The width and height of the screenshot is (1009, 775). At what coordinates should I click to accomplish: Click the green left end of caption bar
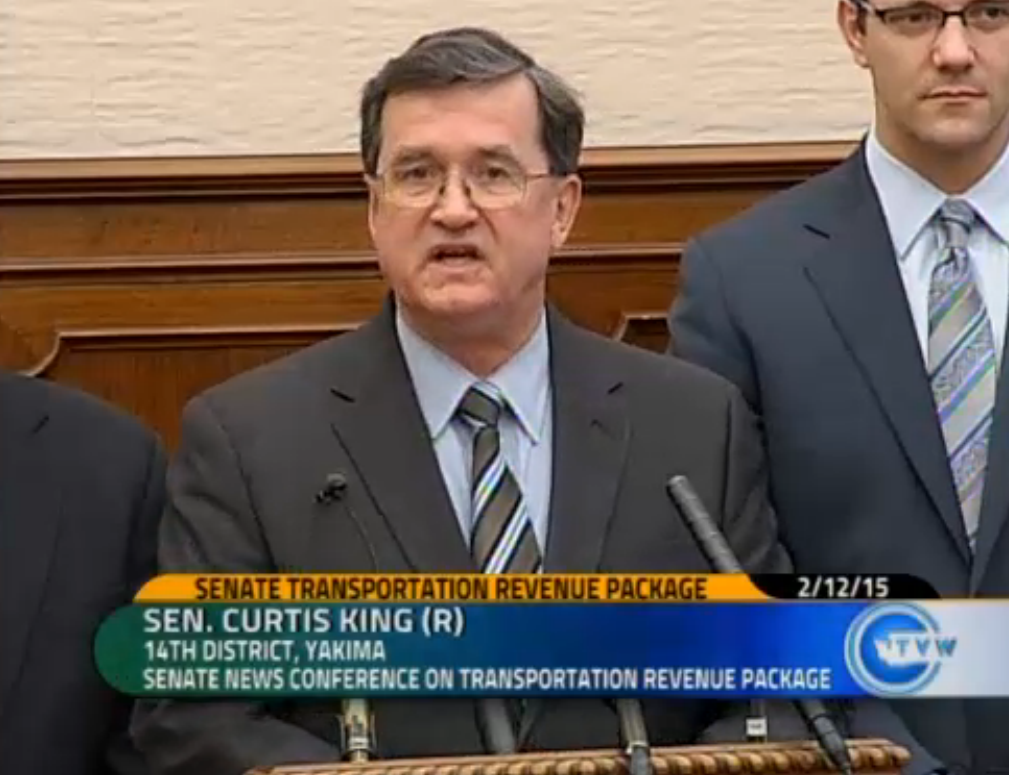115,650
